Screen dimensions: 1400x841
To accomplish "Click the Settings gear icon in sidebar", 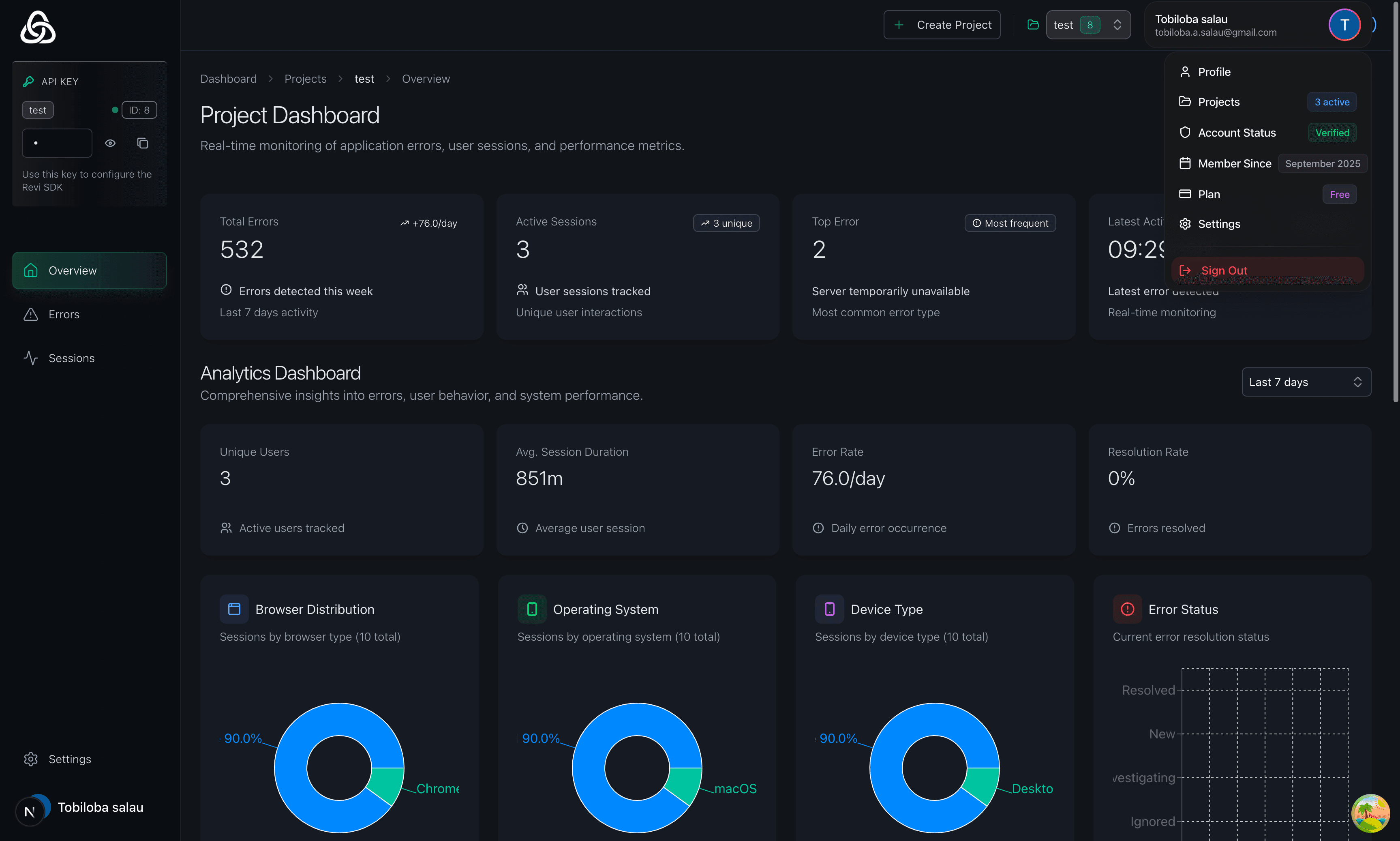I will pyautogui.click(x=31, y=759).
